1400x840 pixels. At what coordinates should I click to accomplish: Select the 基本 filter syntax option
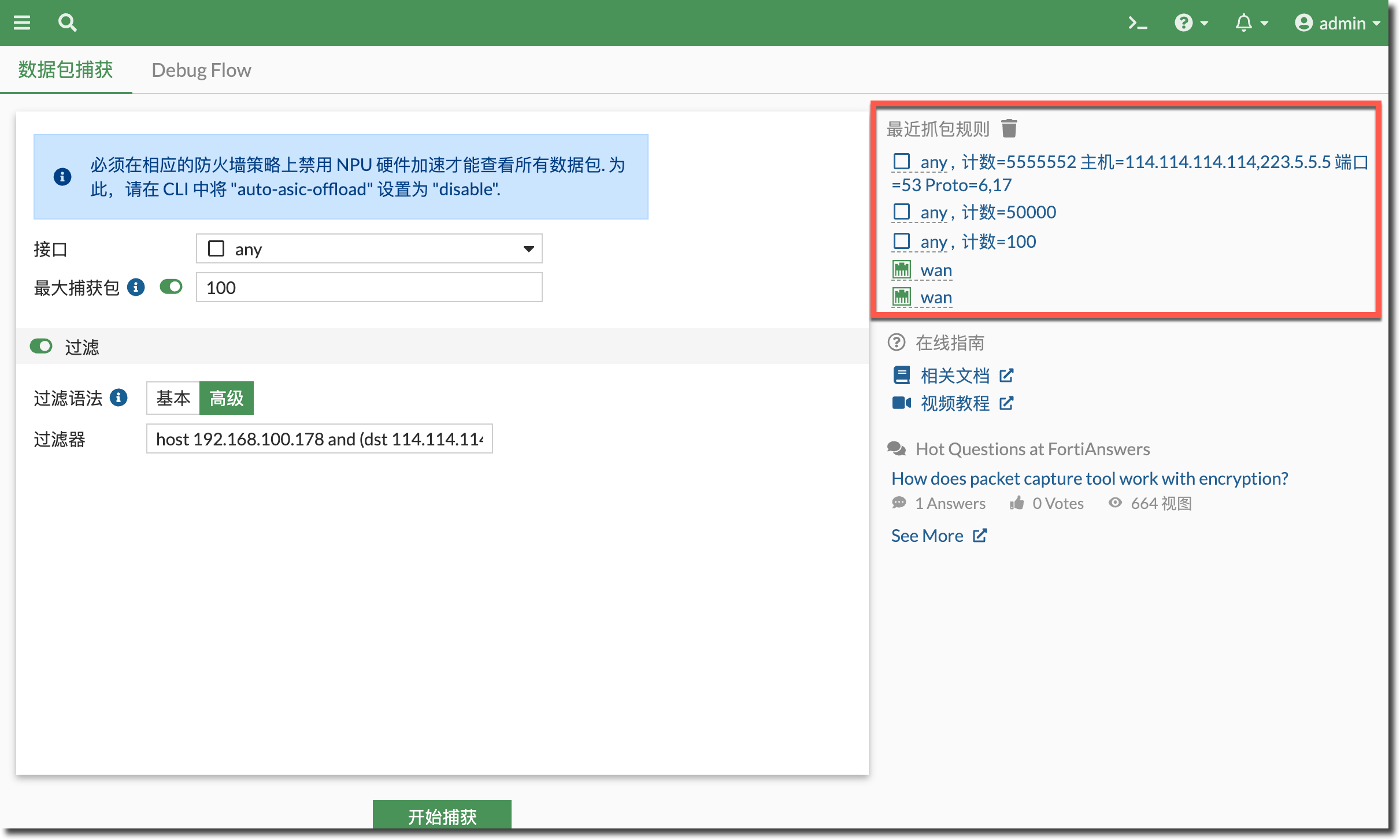pyautogui.click(x=173, y=397)
